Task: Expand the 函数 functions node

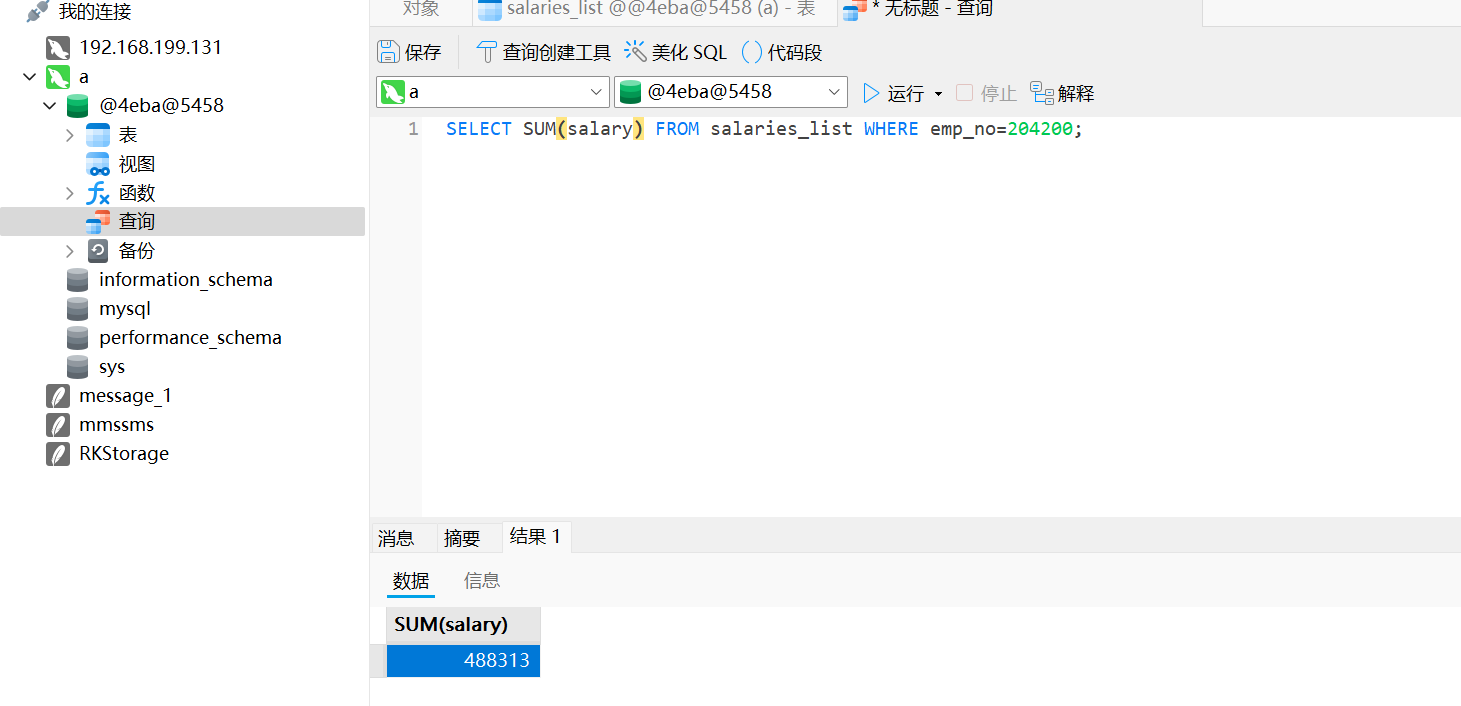Action: click(x=70, y=193)
